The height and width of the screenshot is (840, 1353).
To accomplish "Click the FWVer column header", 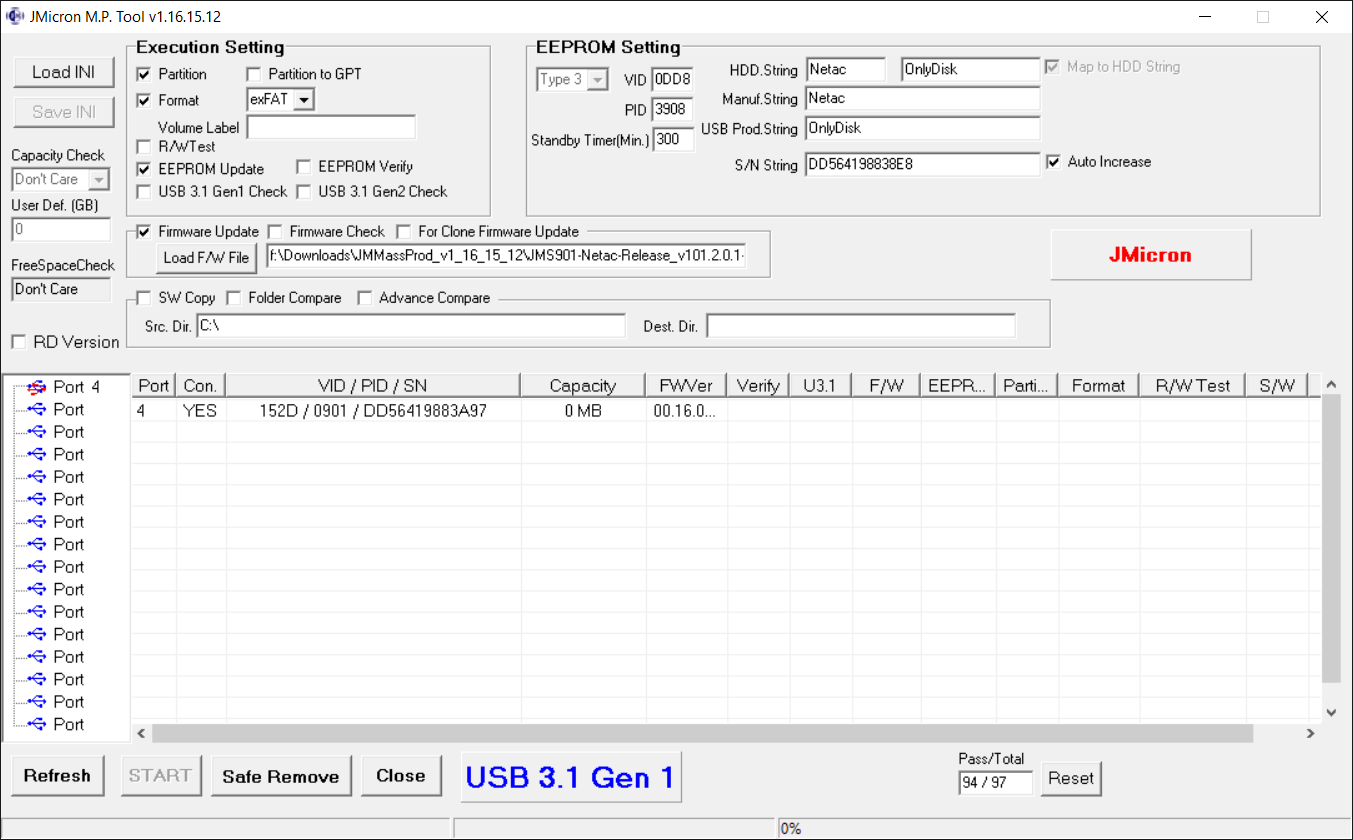I will pyautogui.click(x=685, y=385).
